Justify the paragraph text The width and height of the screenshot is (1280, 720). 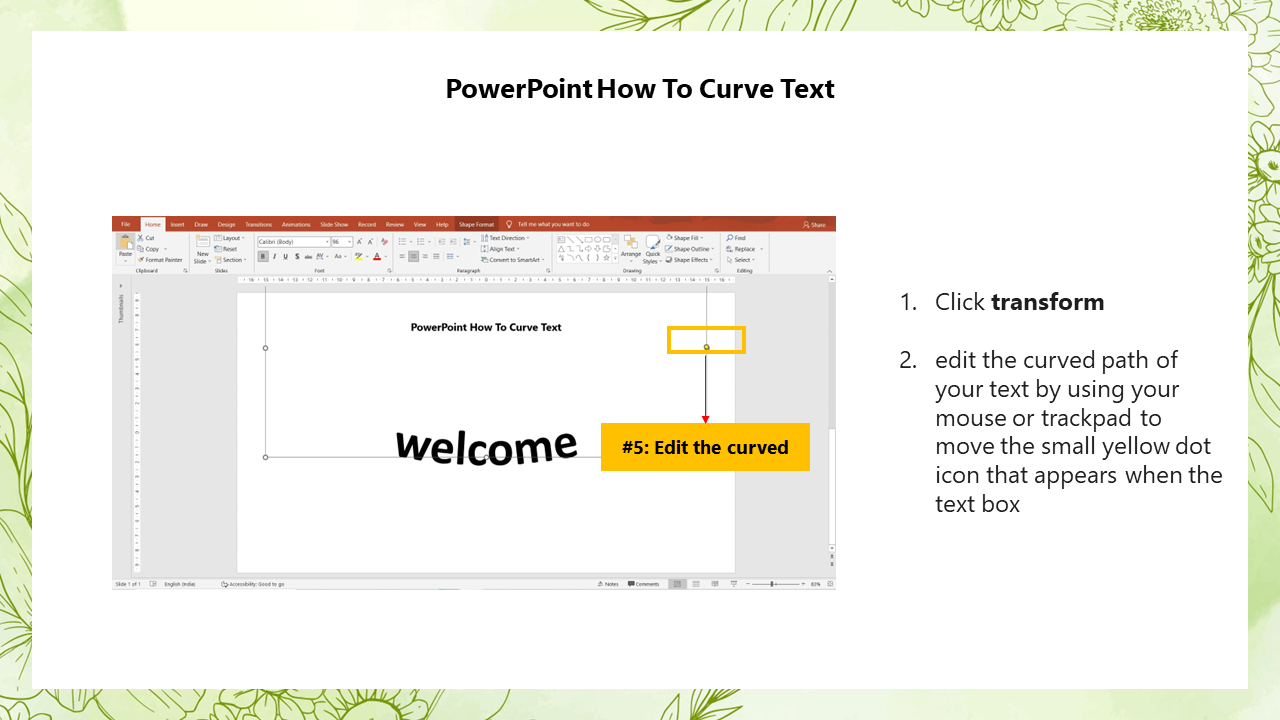click(436, 256)
